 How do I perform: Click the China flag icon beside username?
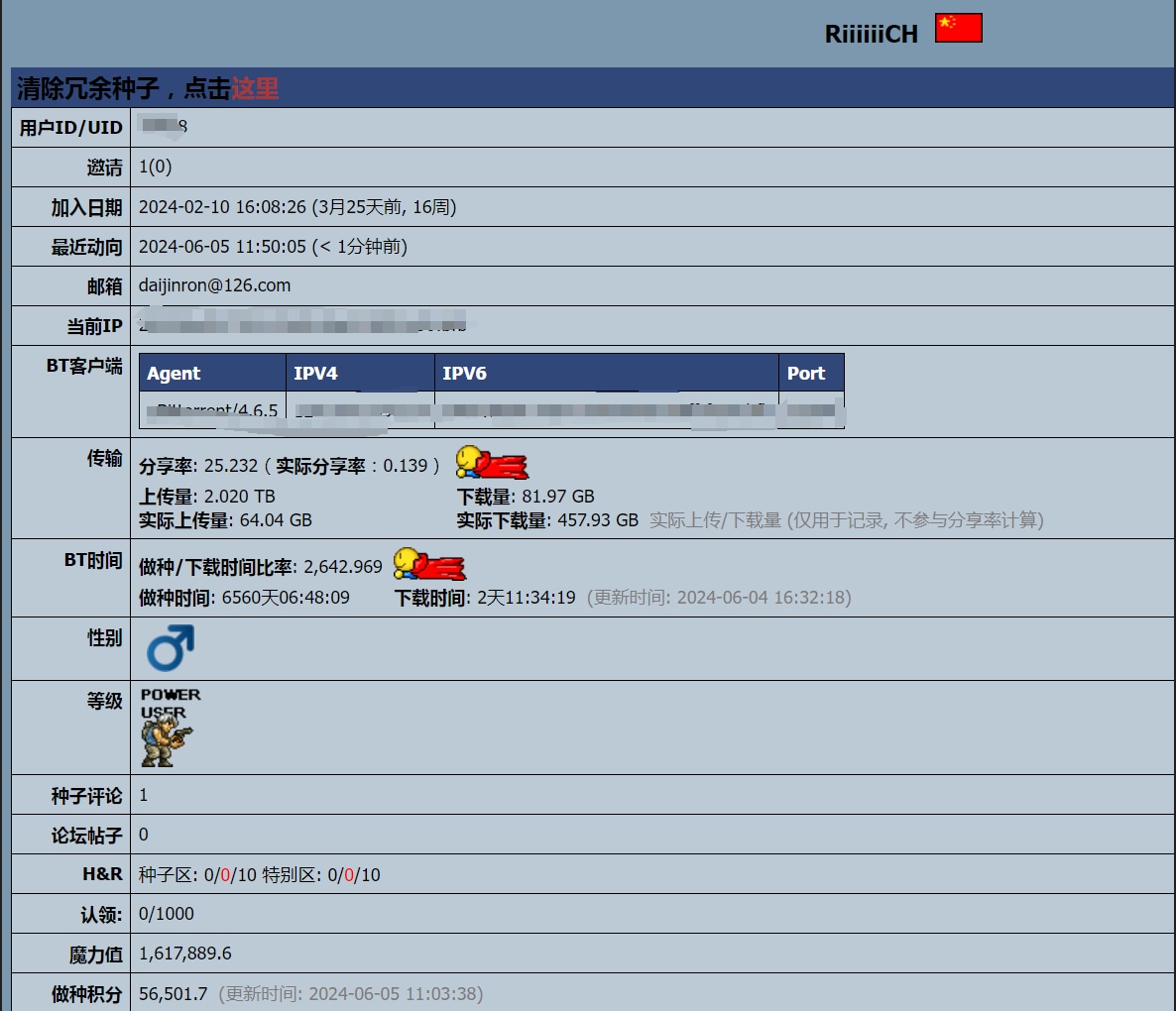tap(958, 28)
